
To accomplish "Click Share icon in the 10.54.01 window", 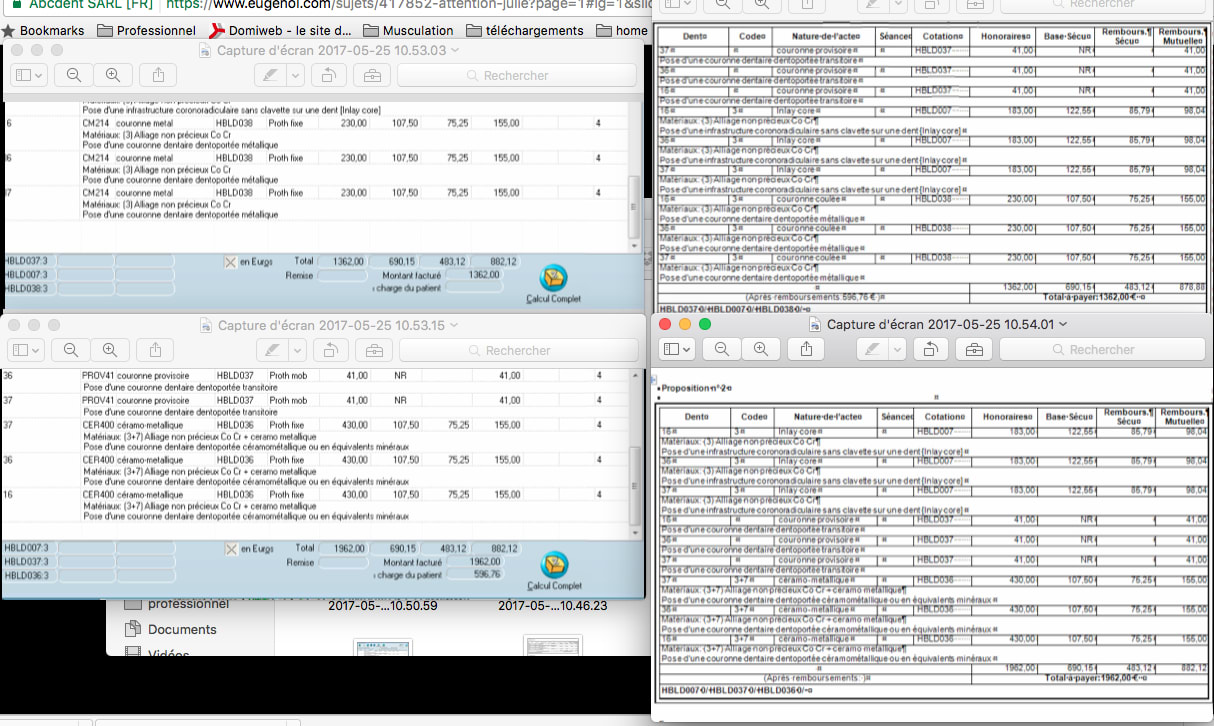I will (808, 349).
